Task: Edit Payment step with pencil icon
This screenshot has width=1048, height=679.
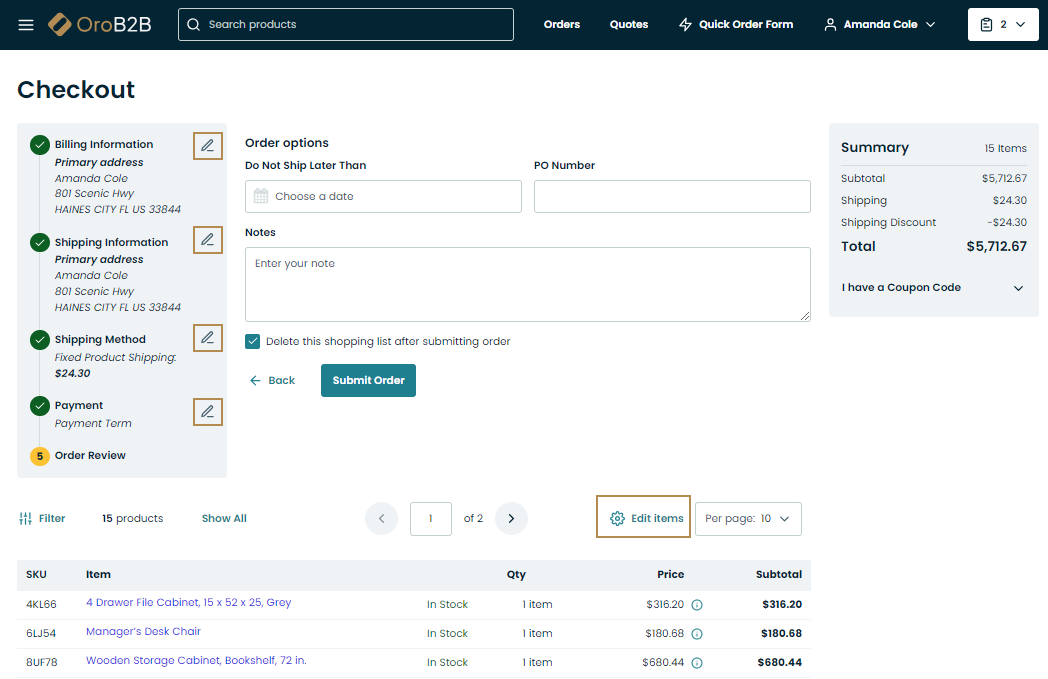Action: coord(207,412)
